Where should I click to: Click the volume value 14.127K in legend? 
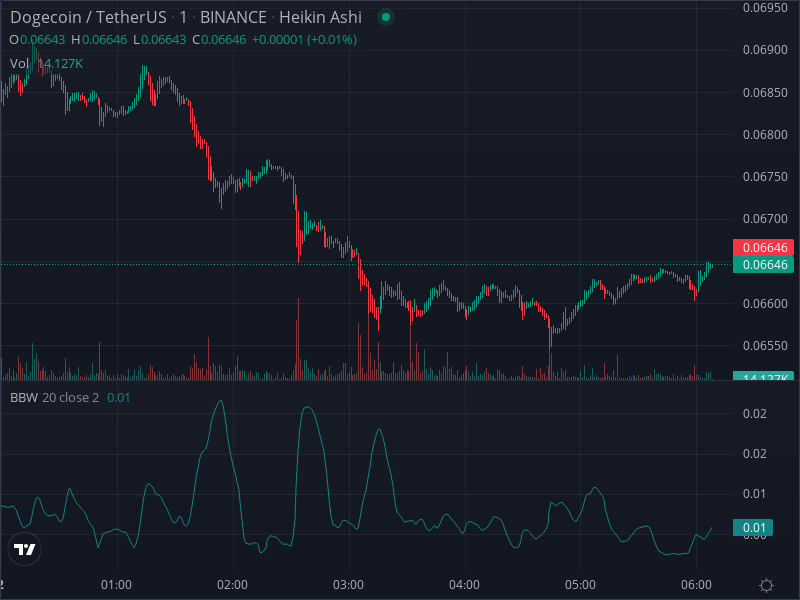[60, 64]
